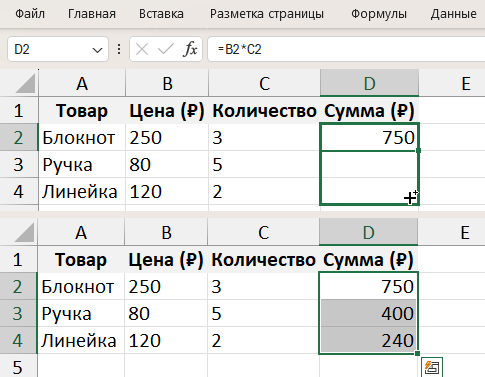Confirm entry with the checkmark icon
Viewport: 485px width, 377px height.
point(166,49)
